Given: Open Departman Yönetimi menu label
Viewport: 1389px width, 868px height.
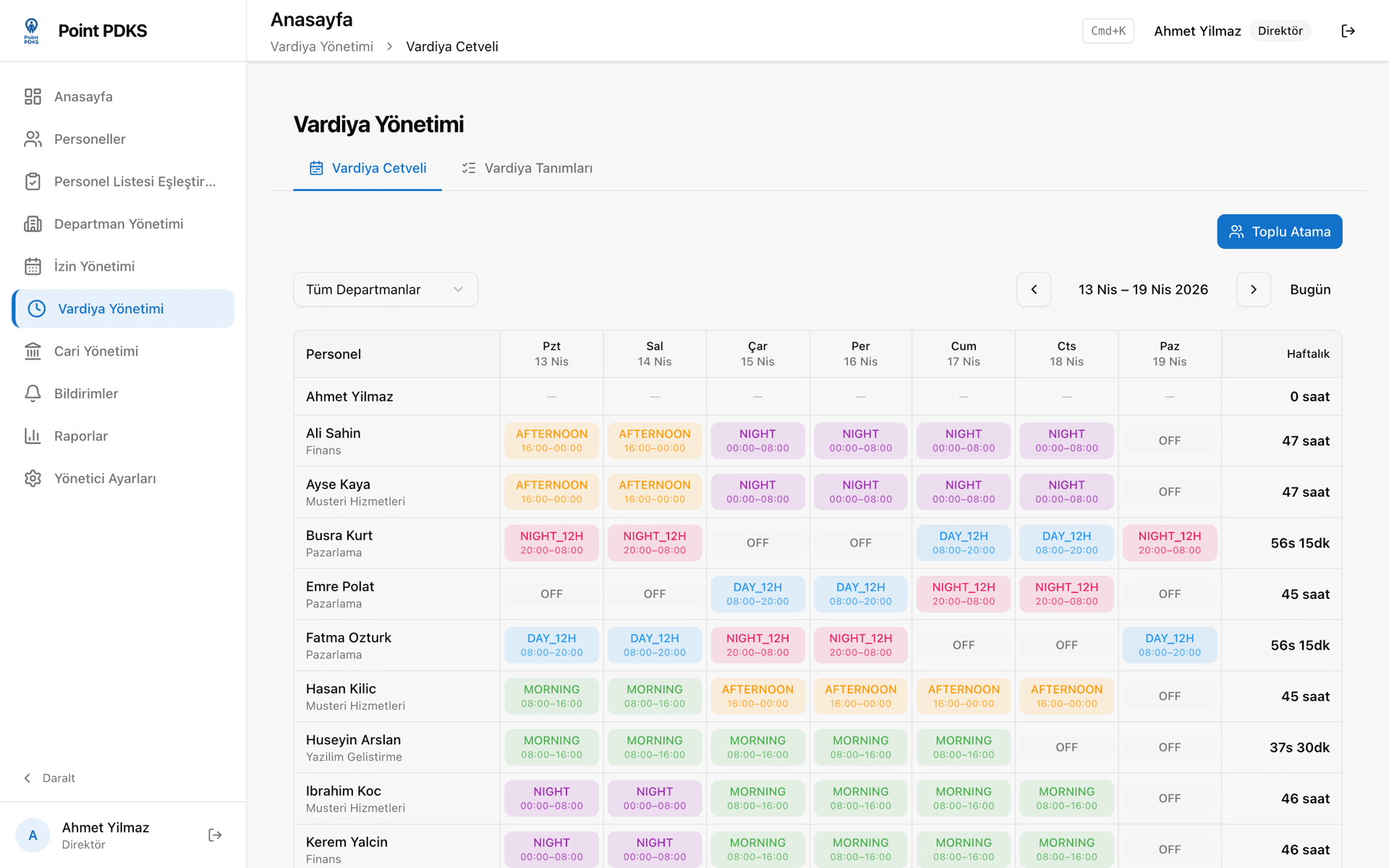Looking at the screenshot, I should (x=119, y=224).
